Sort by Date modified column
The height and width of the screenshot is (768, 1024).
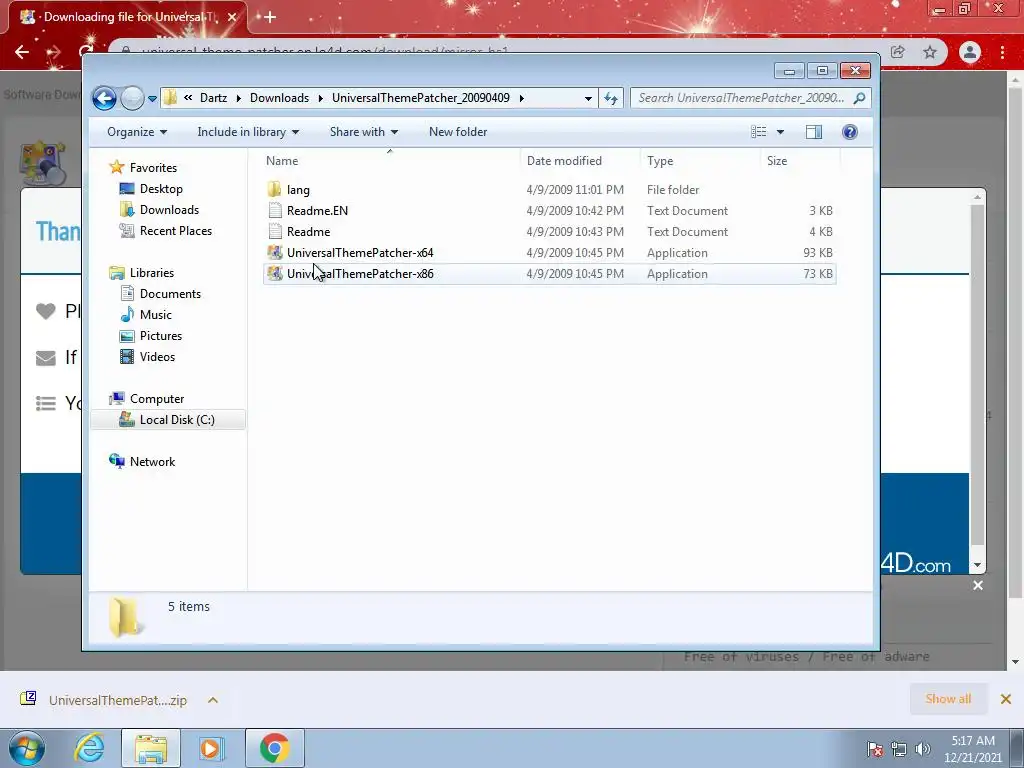click(581, 161)
